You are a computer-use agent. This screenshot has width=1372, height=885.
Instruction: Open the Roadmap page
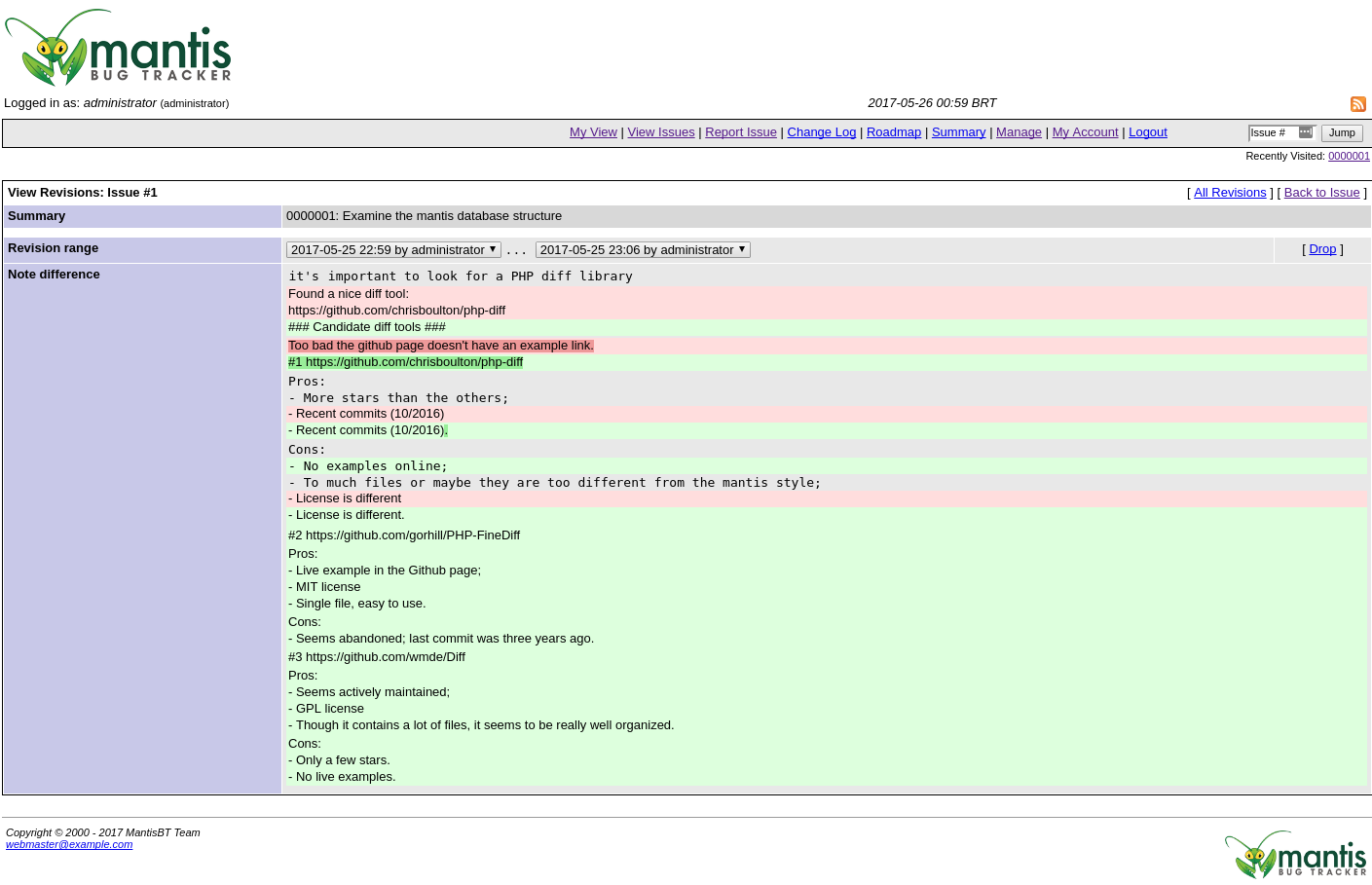coord(894,132)
